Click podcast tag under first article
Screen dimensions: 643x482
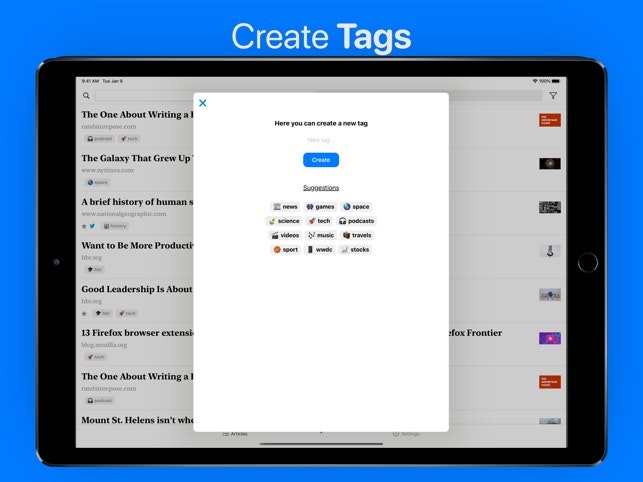[x=99, y=139]
